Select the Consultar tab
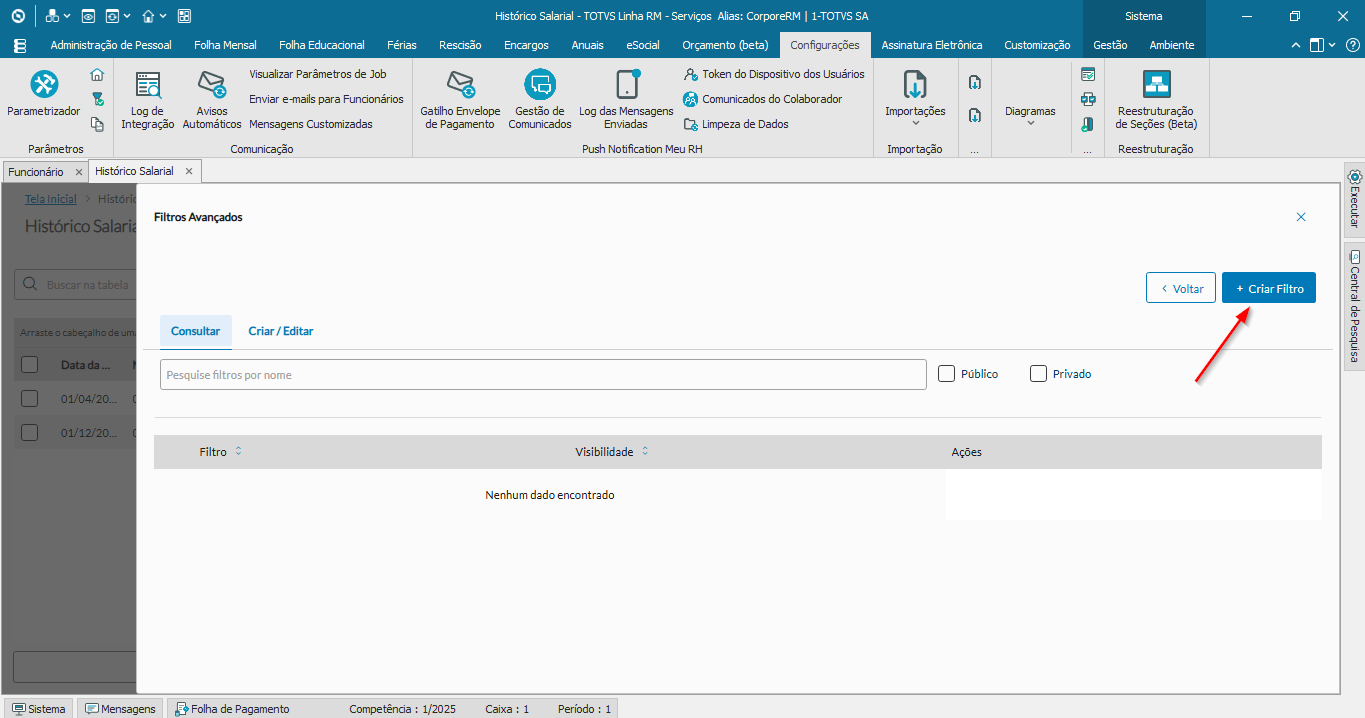This screenshot has height=718, width=1365. coord(196,331)
